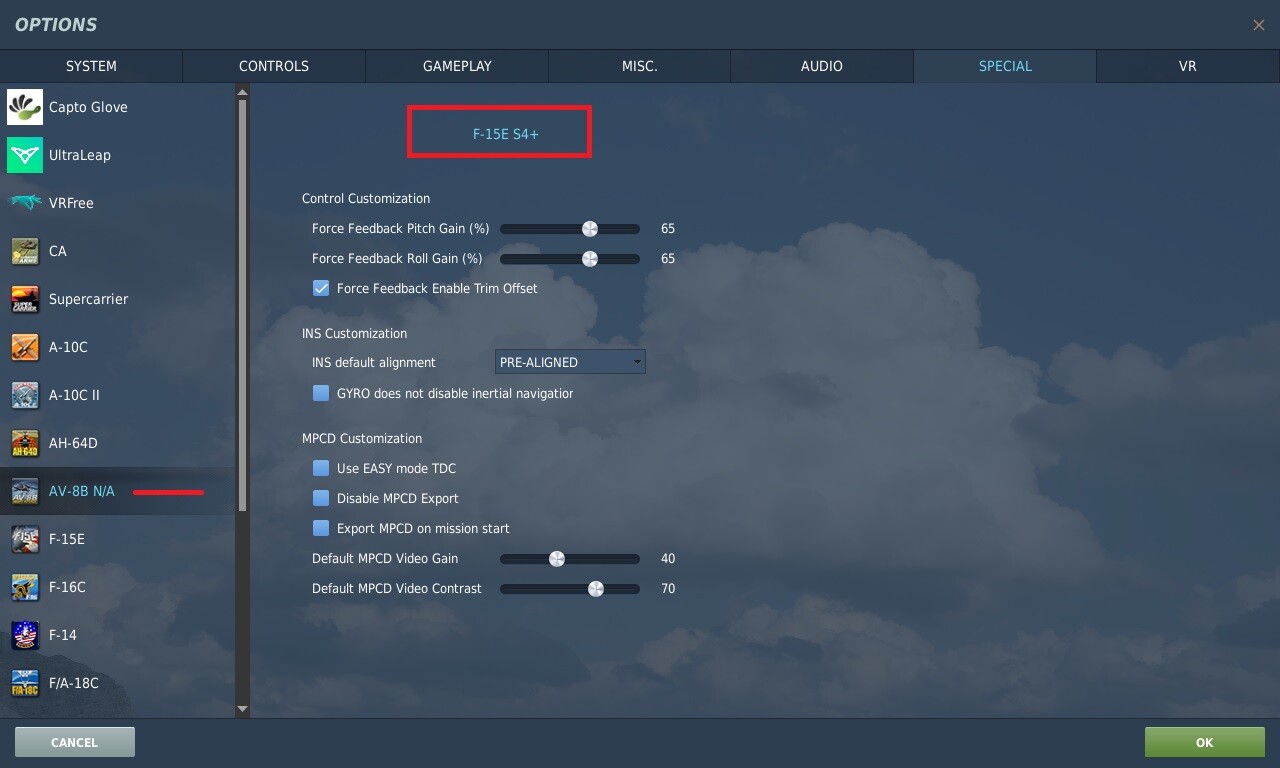Select Capto Glove in the module list
This screenshot has height=768, width=1280.
[x=118, y=107]
